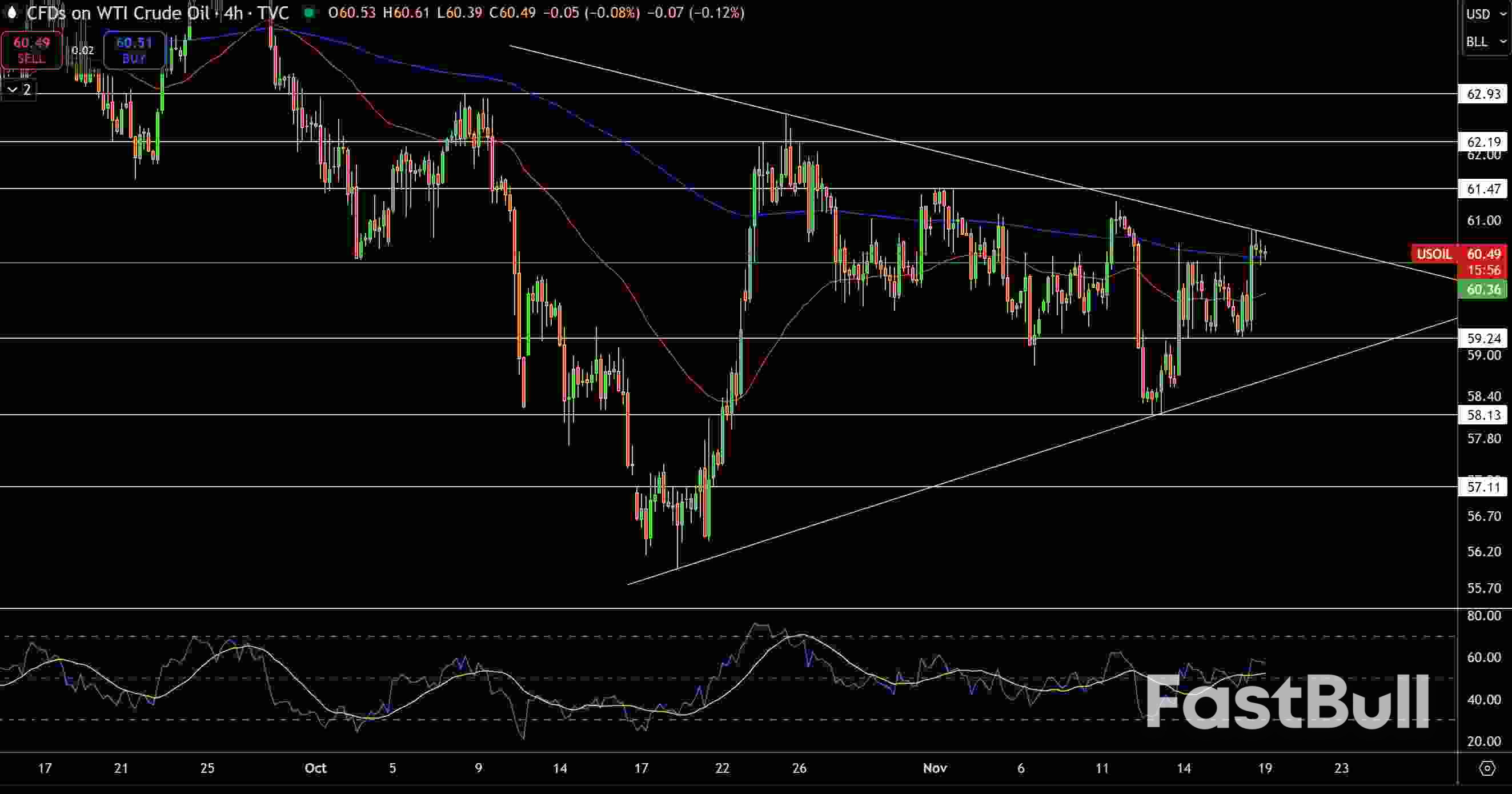Click the 62.93 price level label
This screenshot has height=794, width=1512.
1483,94
